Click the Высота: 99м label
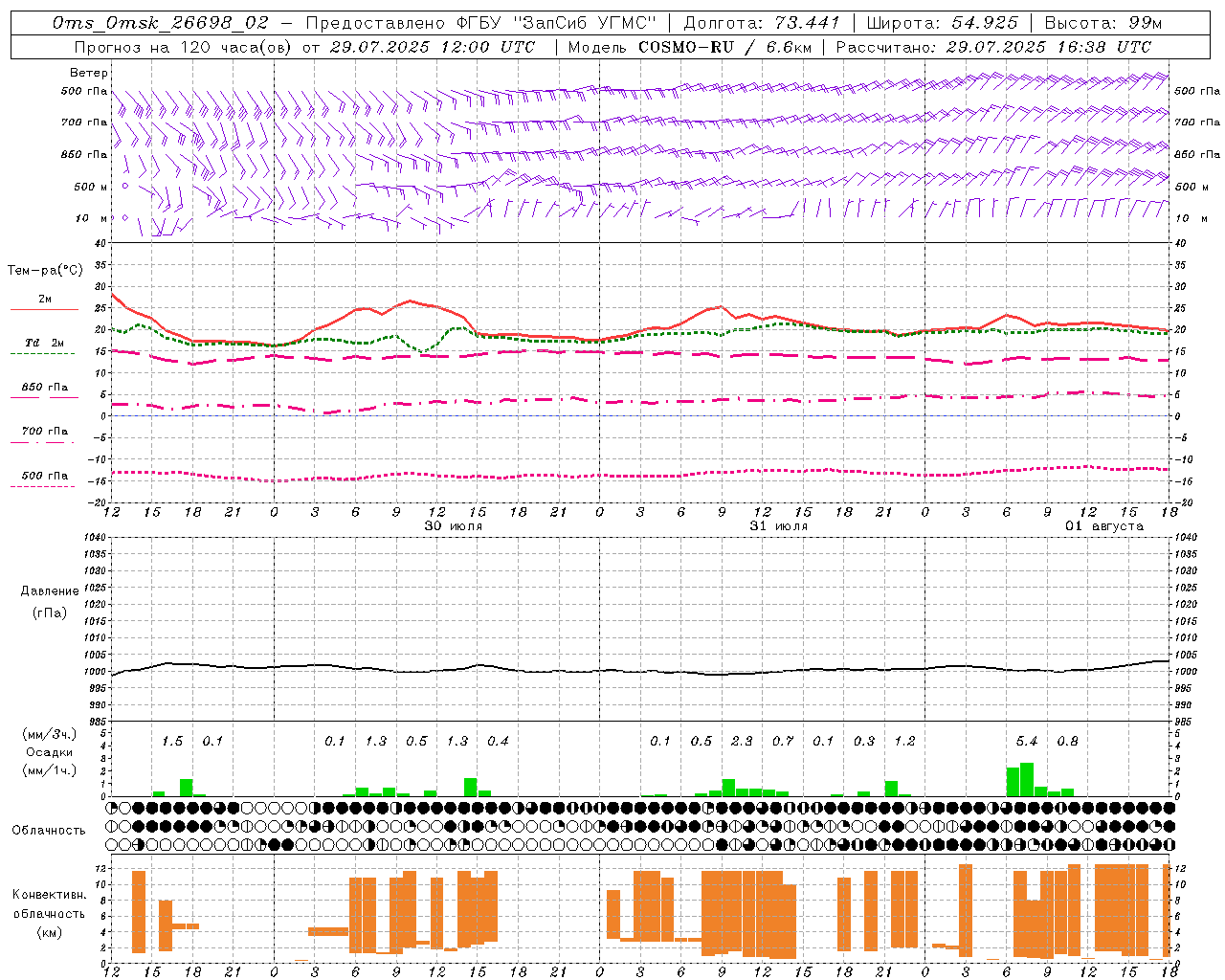The height and width of the screenshot is (980, 1225). coord(1103,23)
